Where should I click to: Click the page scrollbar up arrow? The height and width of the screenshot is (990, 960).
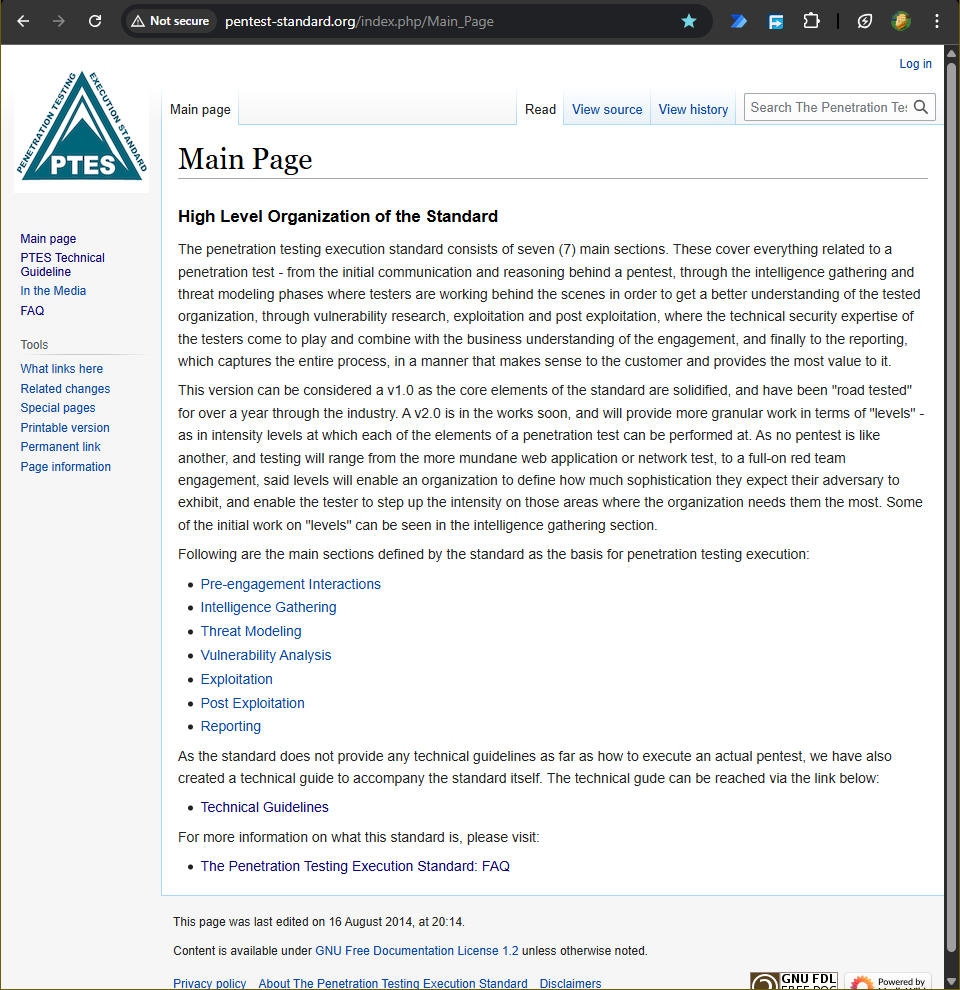click(951, 52)
